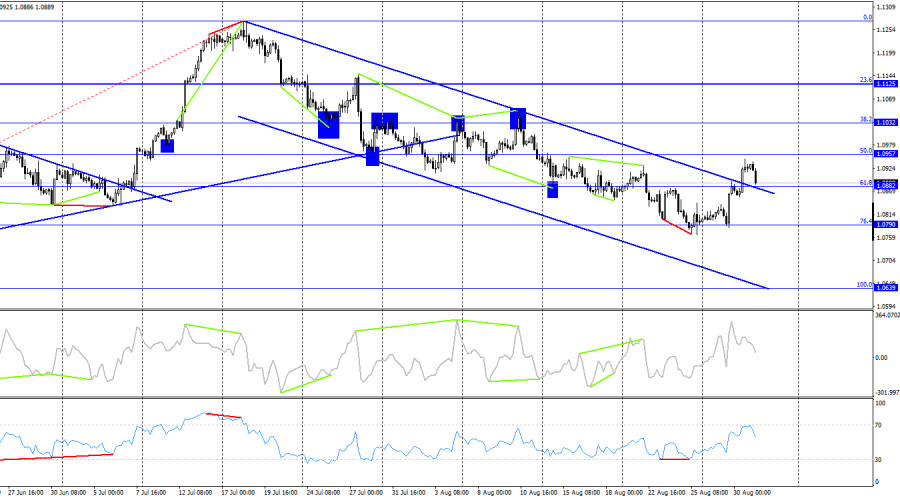Image resolution: width=900 pixels, height=500 pixels.
Task: Click the 1.0704 value on price axis
Action: [x=886, y=260]
